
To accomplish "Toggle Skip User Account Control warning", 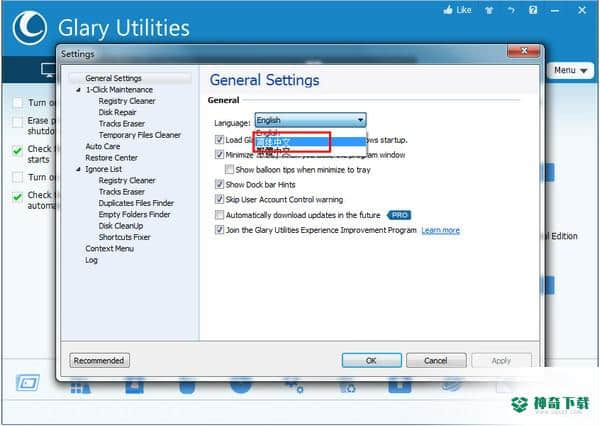I will pos(219,199).
